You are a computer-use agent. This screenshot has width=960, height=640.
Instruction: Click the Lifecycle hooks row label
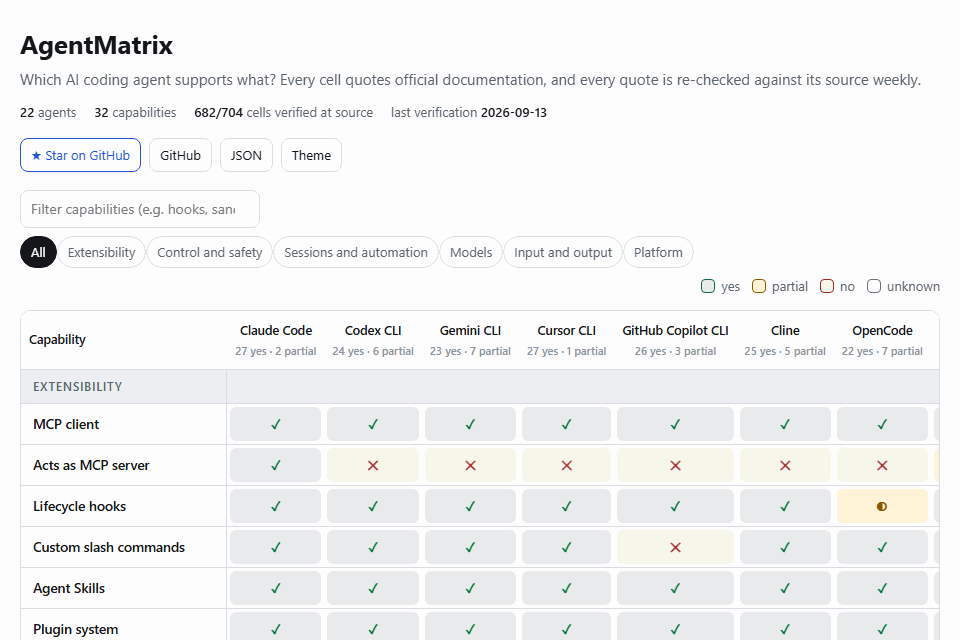(80, 506)
